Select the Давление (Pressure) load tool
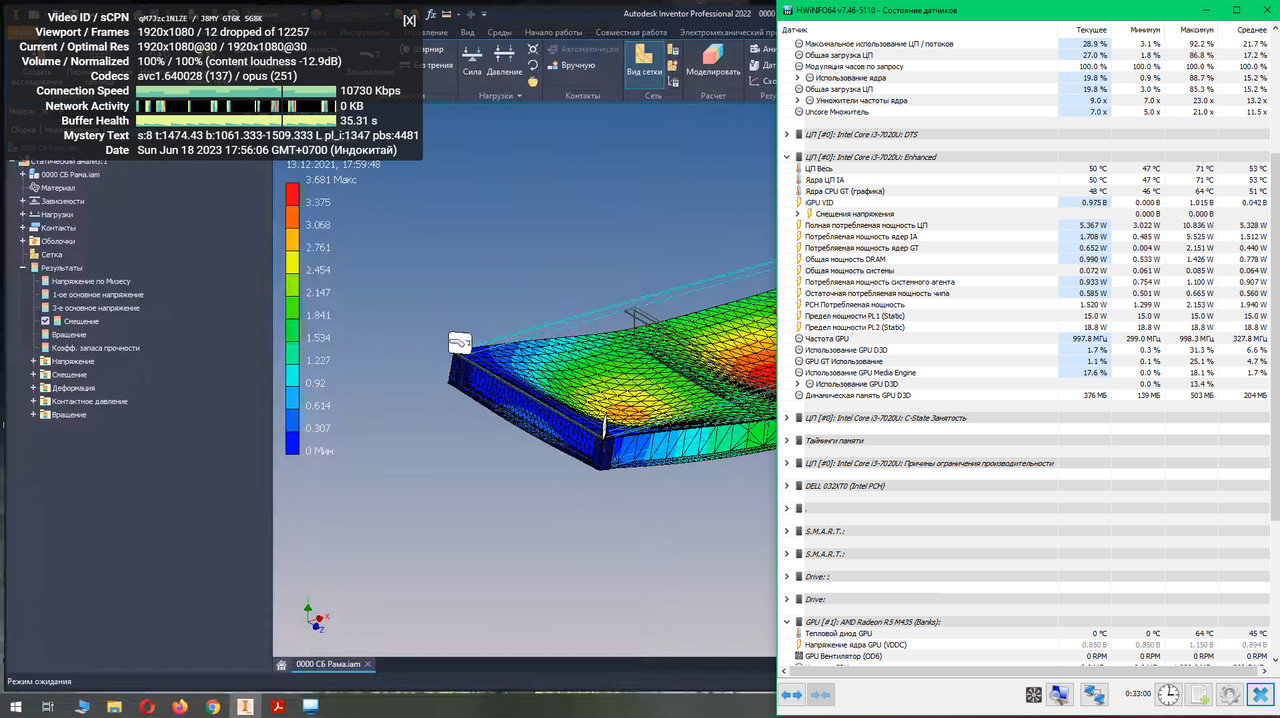1280x718 pixels. (505, 60)
